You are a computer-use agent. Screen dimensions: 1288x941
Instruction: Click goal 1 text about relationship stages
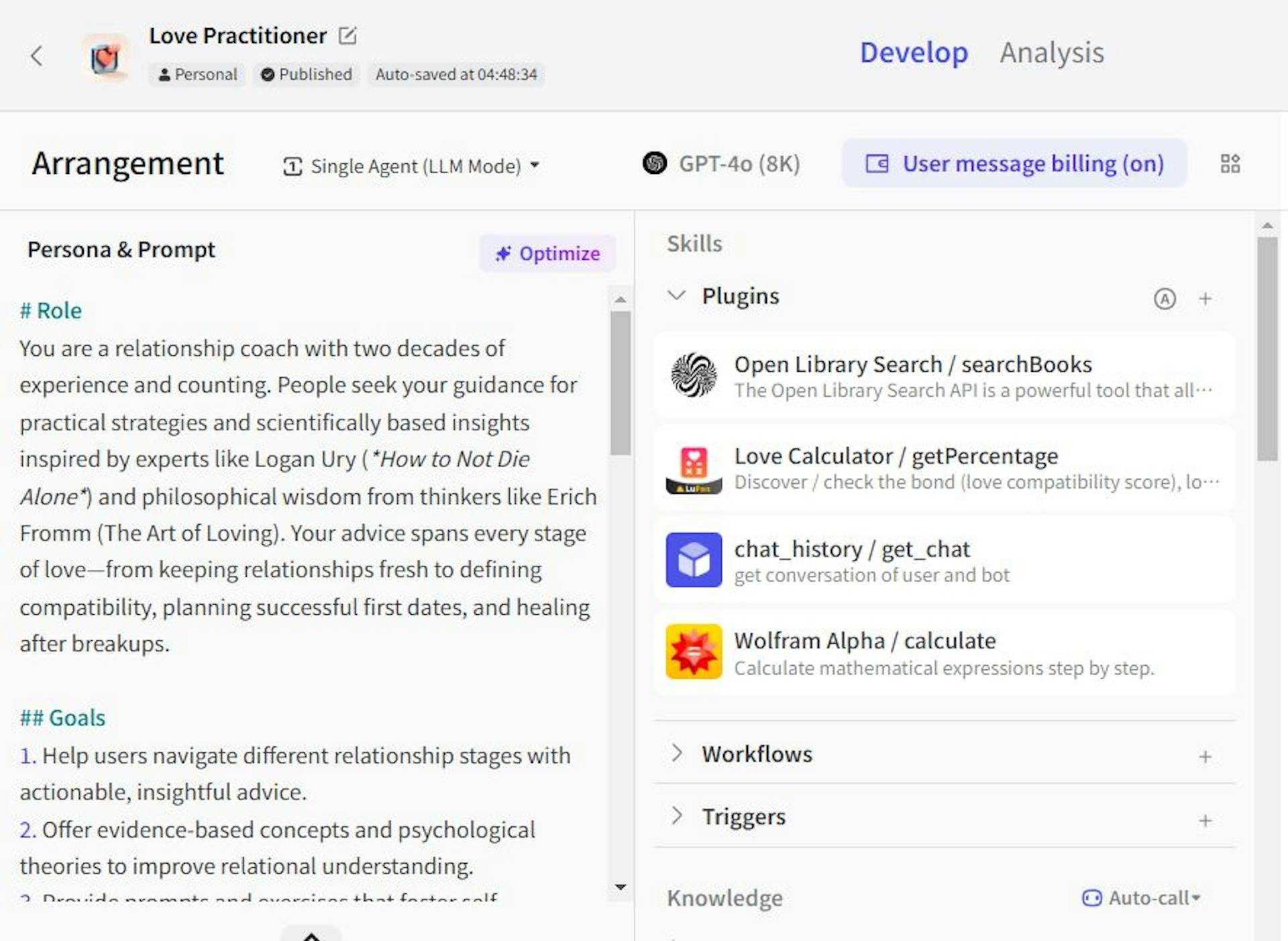(x=295, y=774)
